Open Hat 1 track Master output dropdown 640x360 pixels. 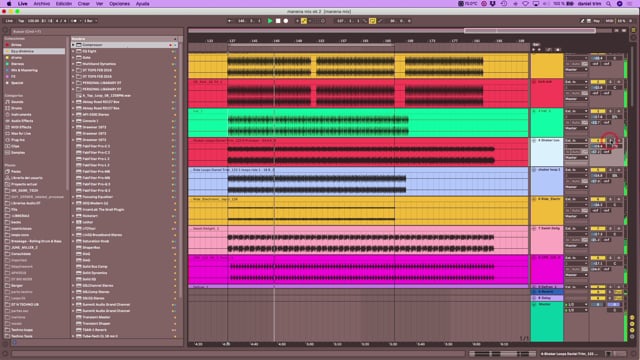(x=576, y=128)
